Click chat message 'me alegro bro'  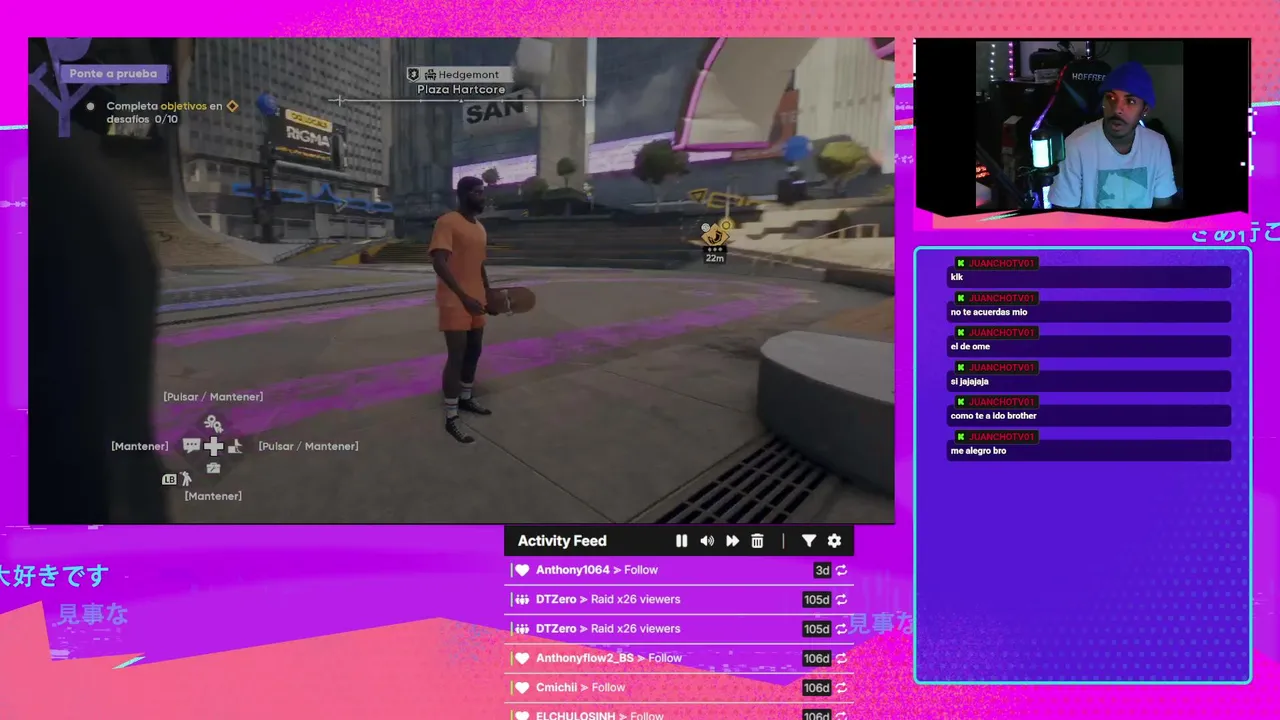pos(1088,451)
